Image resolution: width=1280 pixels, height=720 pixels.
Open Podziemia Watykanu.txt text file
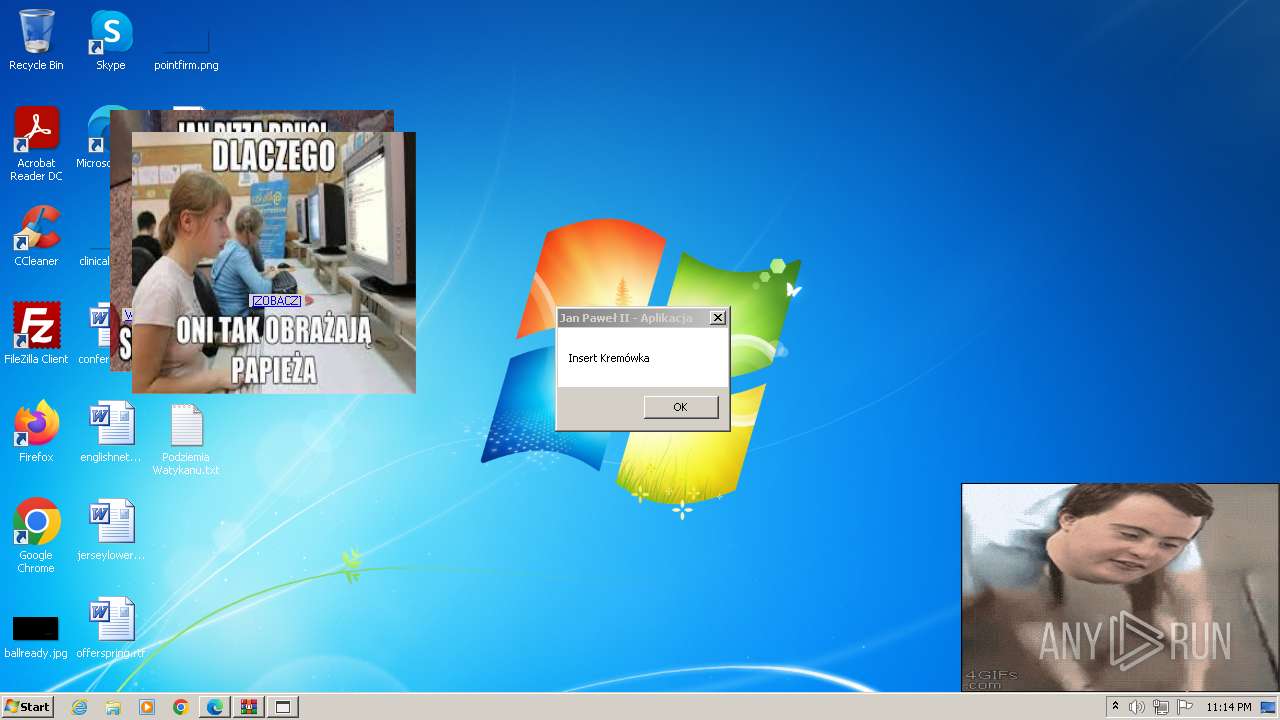tap(186, 438)
